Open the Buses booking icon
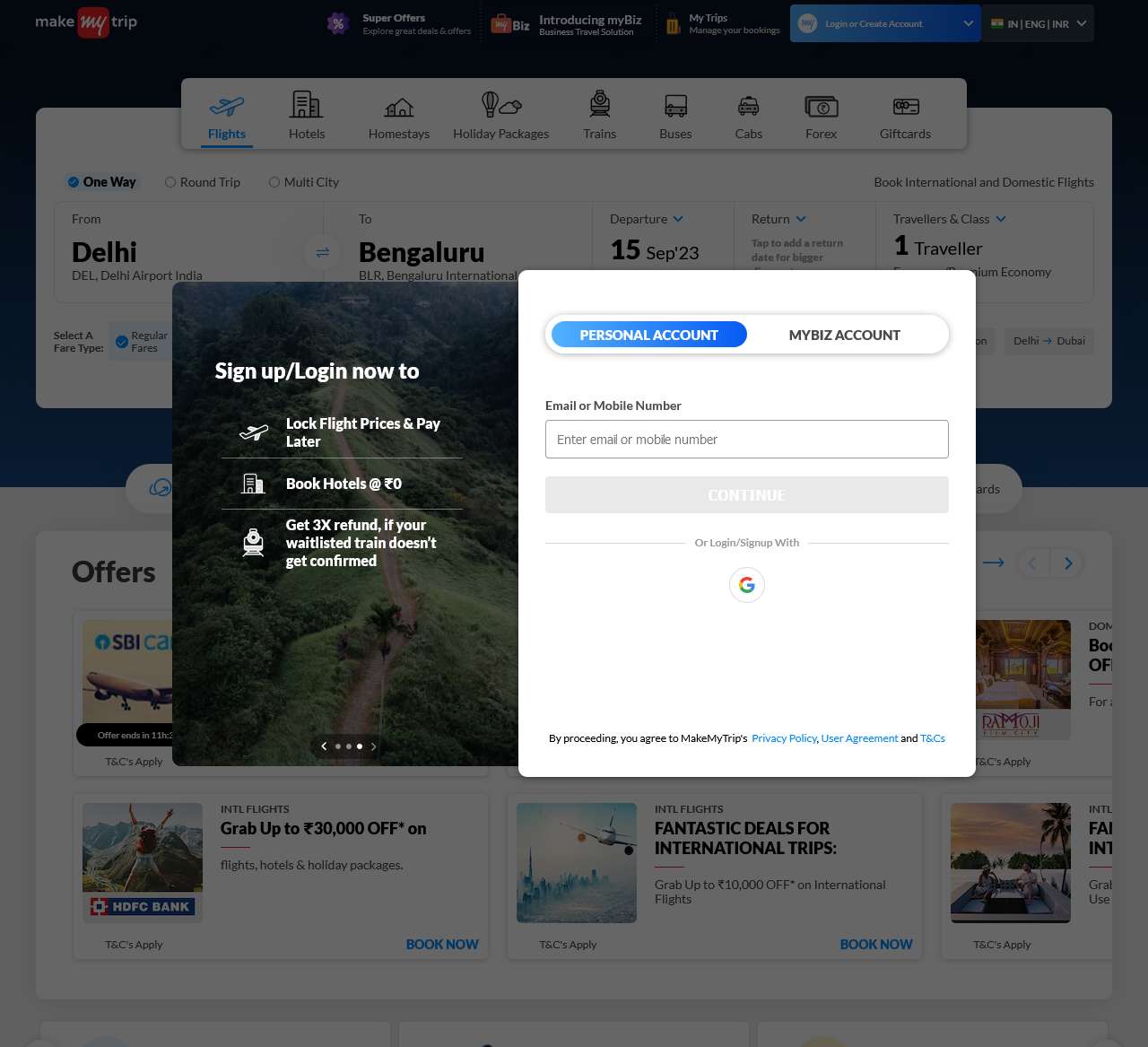 (675, 106)
